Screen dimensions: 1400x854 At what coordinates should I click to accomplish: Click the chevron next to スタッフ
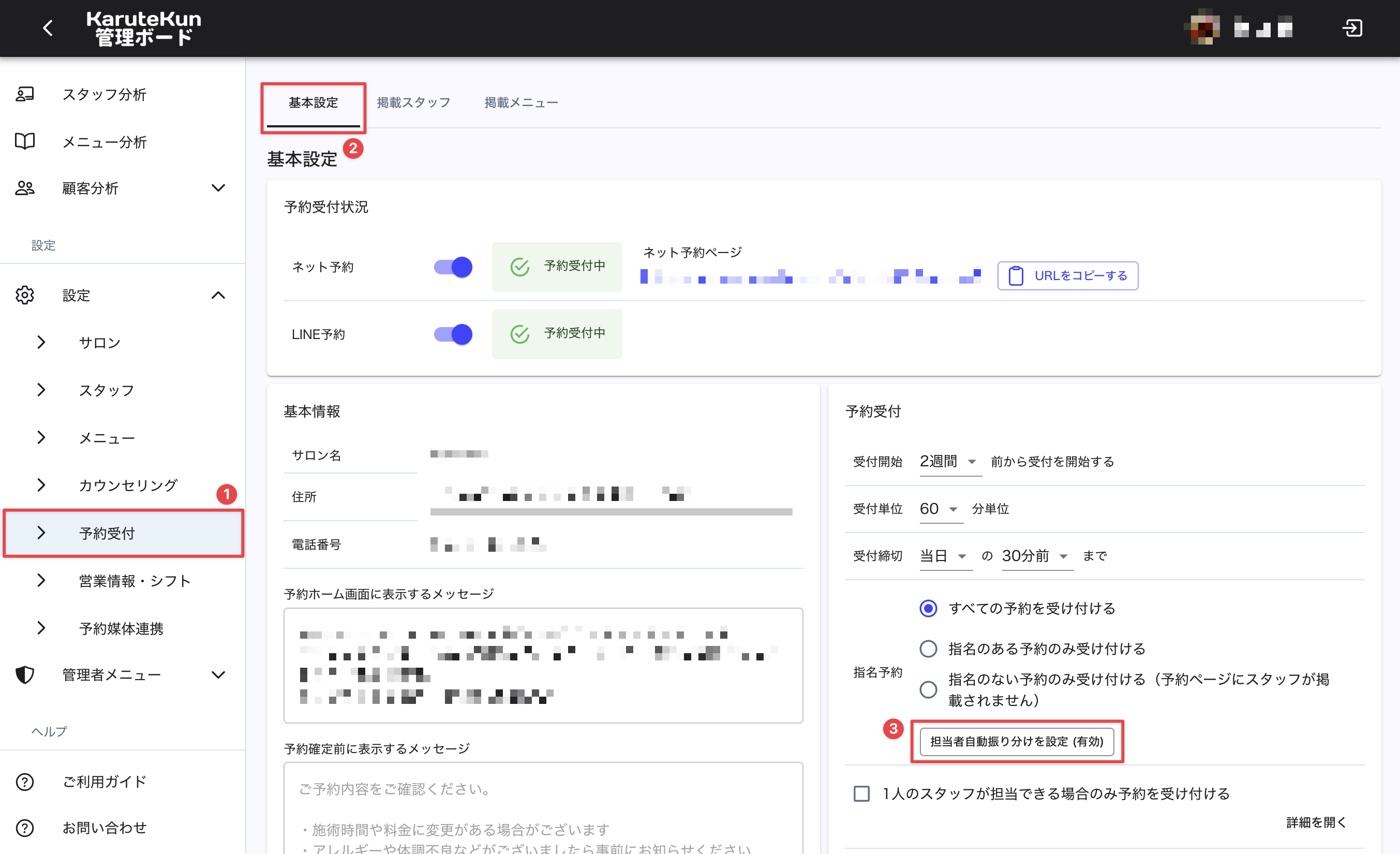[x=41, y=390]
